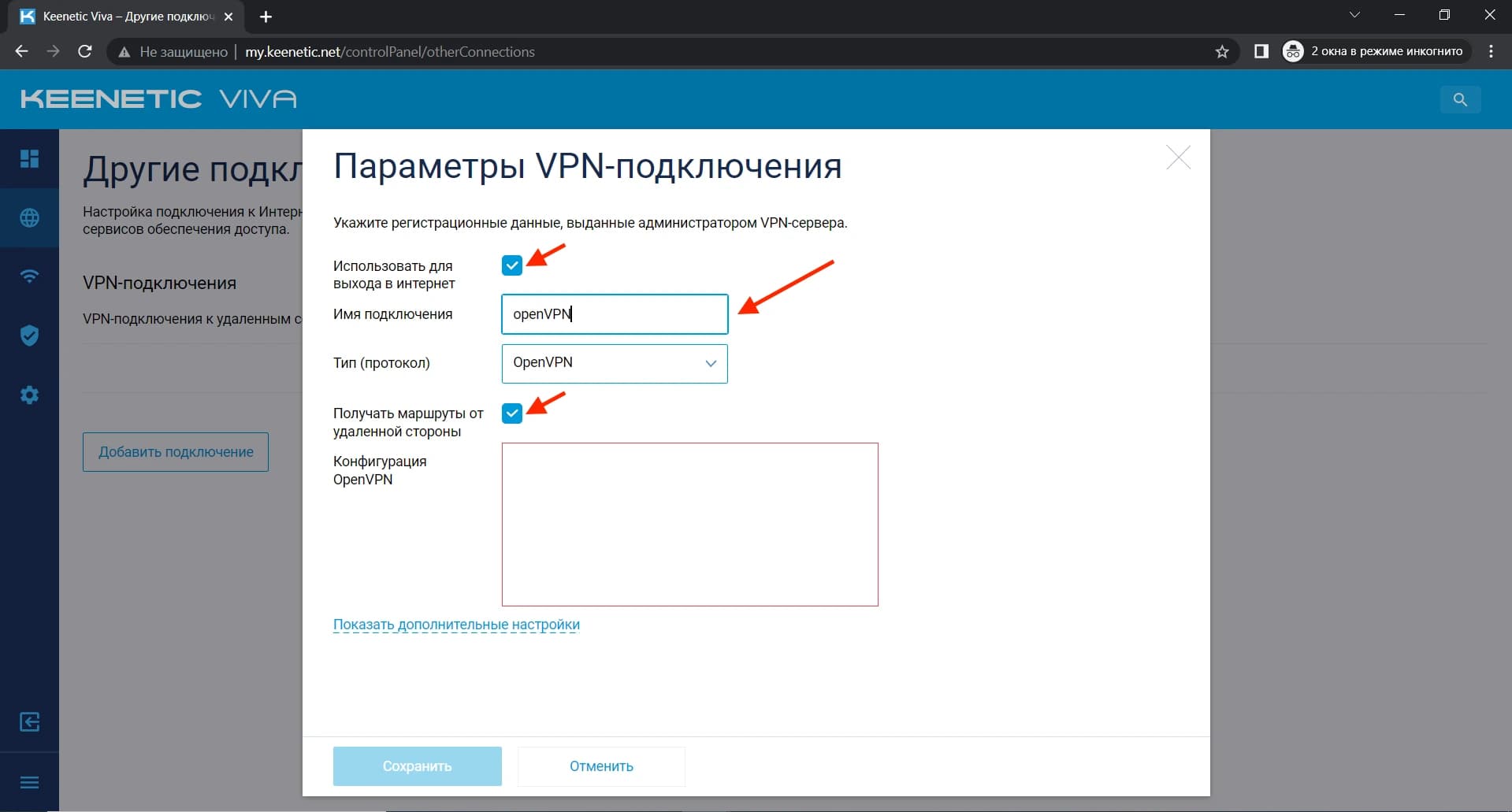Open the Wi-Fi section in the sidebar
This screenshot has height=812, width=1512.
pos(29,276)
